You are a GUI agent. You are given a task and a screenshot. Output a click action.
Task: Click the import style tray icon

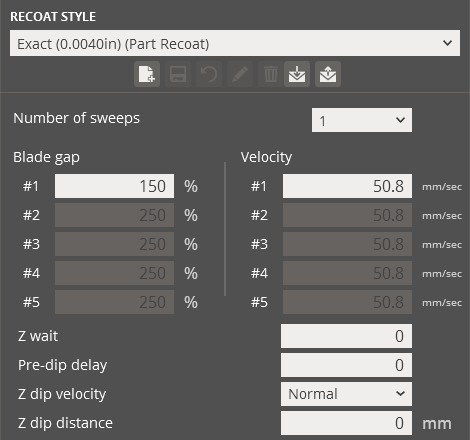pyautogui.click(x=297, y=74)
